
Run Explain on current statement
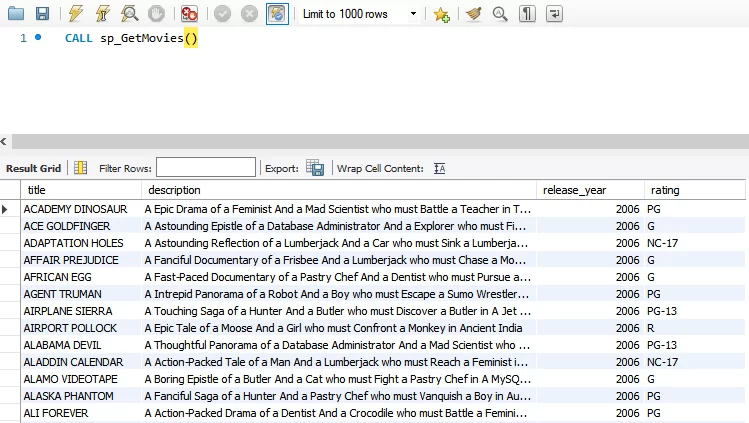[129, 14]
